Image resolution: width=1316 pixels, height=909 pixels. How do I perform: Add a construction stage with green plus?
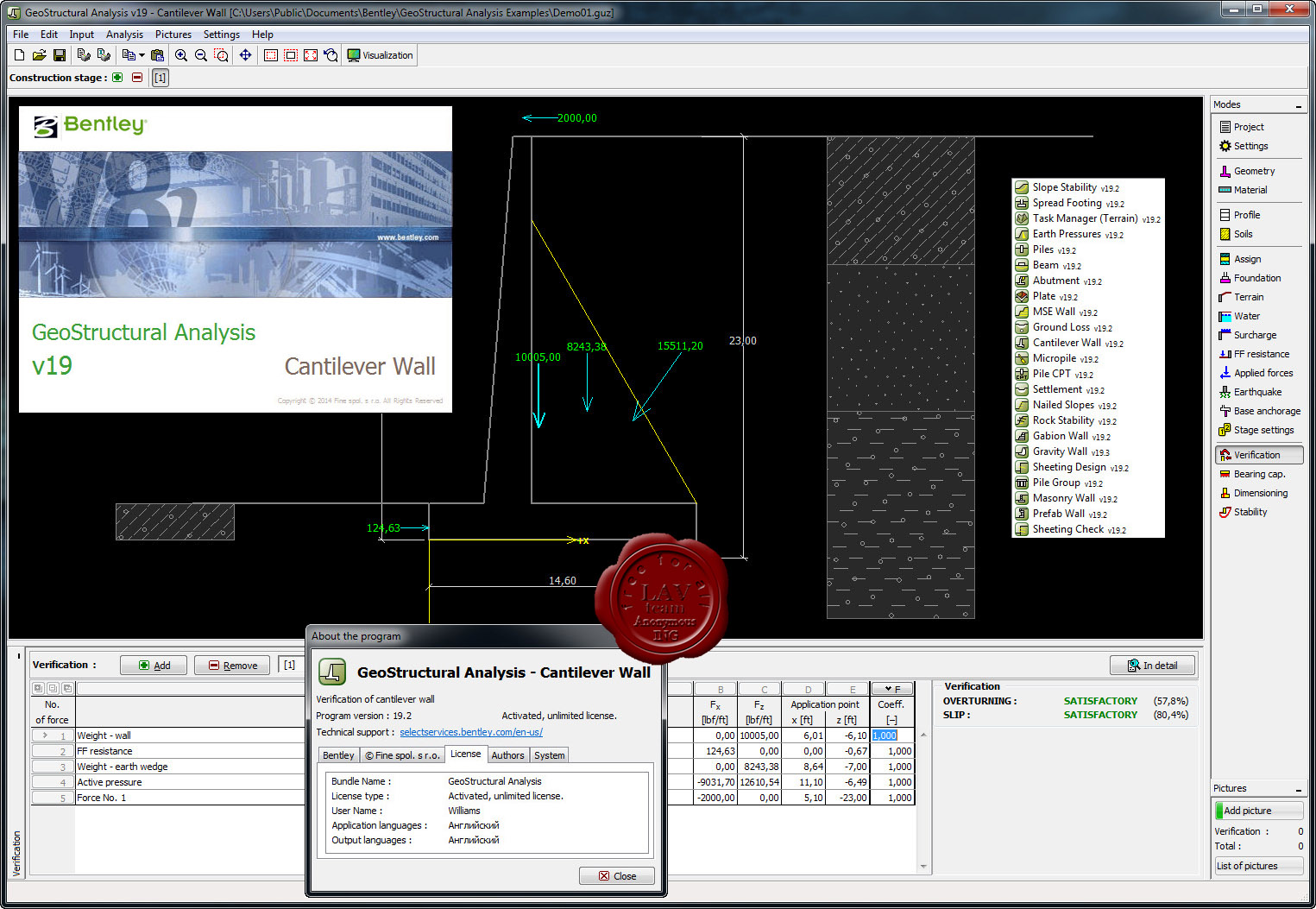click(117, 78)
